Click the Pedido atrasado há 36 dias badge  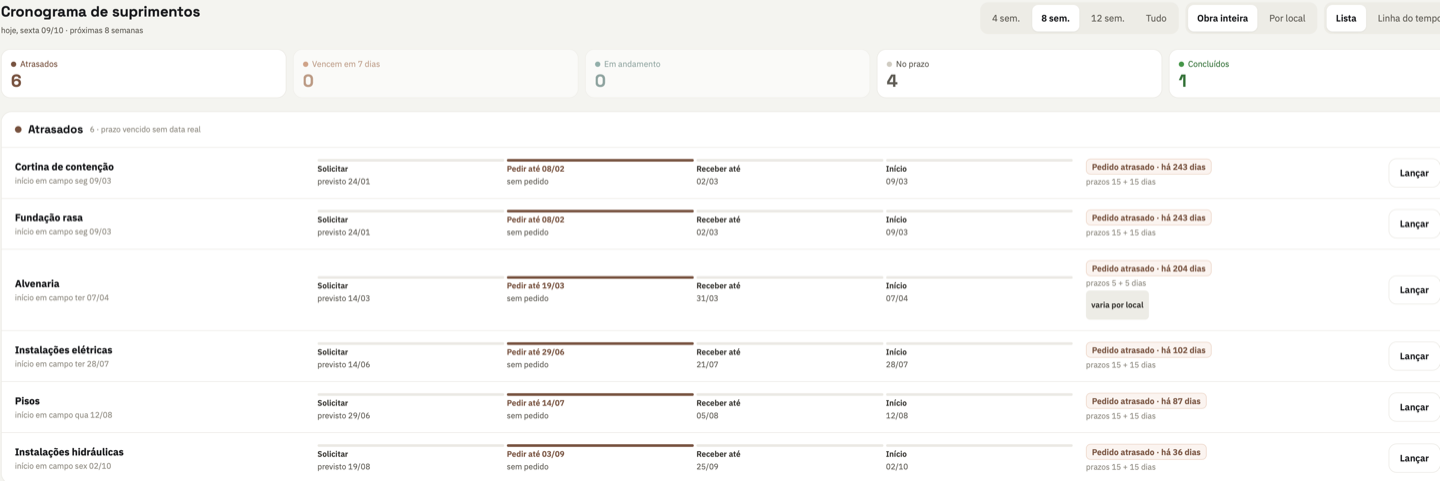(x=1146, y=452)
